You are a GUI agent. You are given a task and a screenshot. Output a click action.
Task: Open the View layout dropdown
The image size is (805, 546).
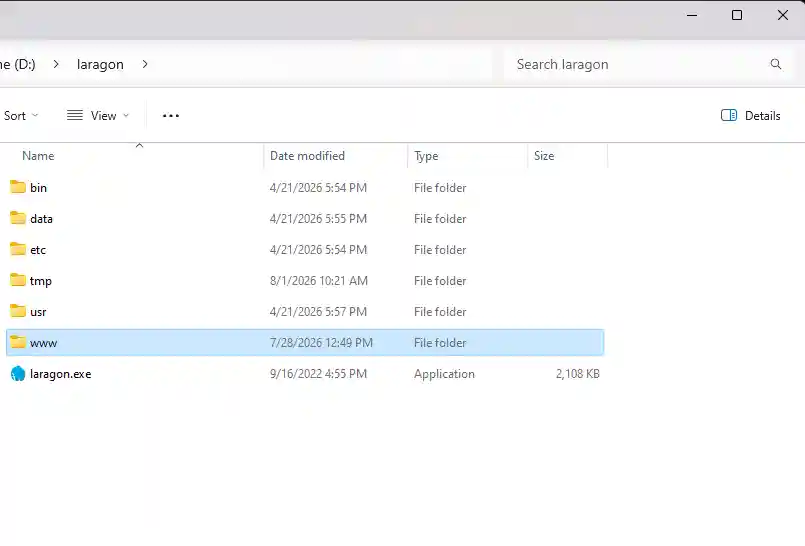[x=98, y=116]
